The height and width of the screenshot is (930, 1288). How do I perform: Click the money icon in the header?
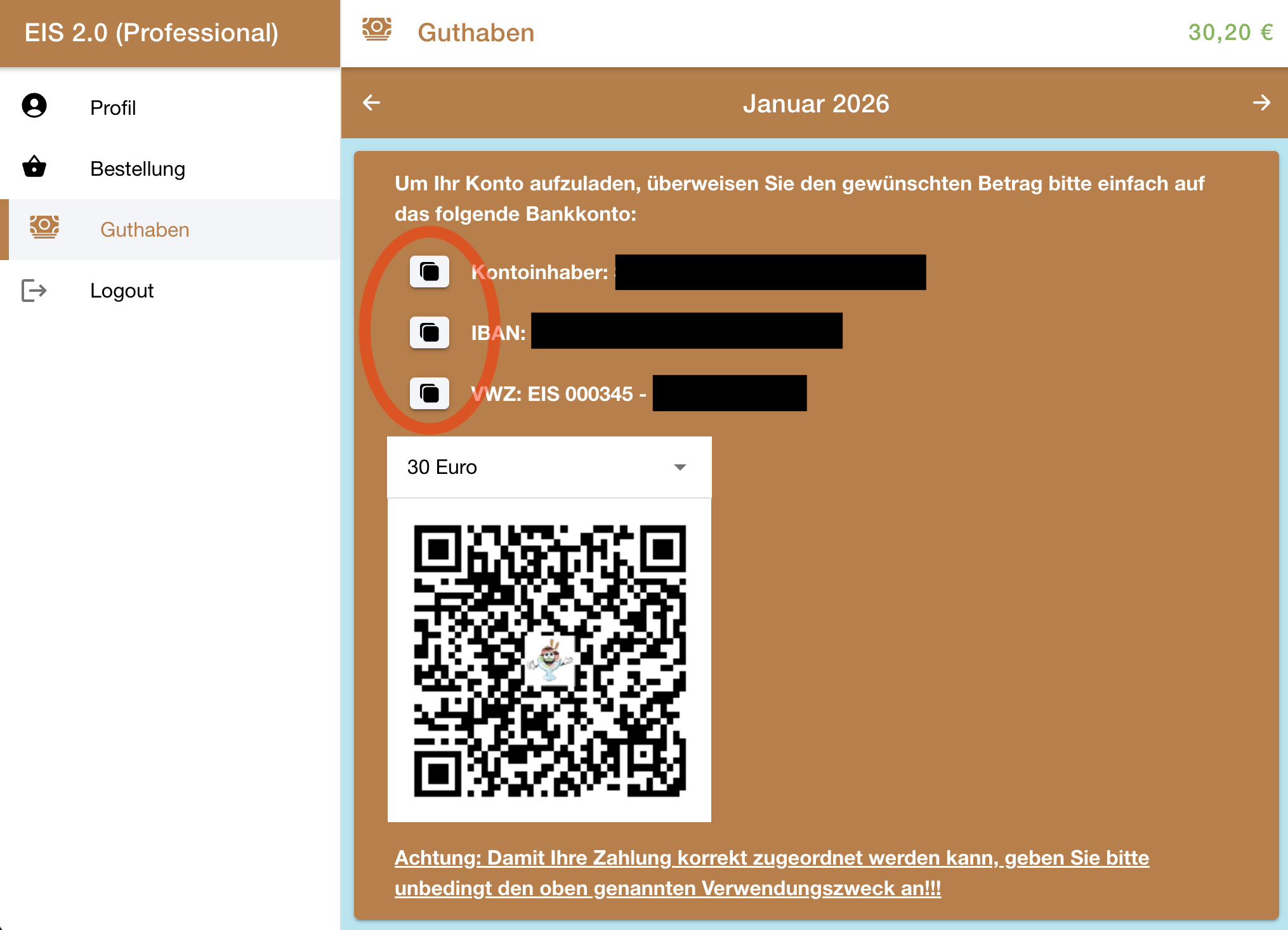(377, 30)
